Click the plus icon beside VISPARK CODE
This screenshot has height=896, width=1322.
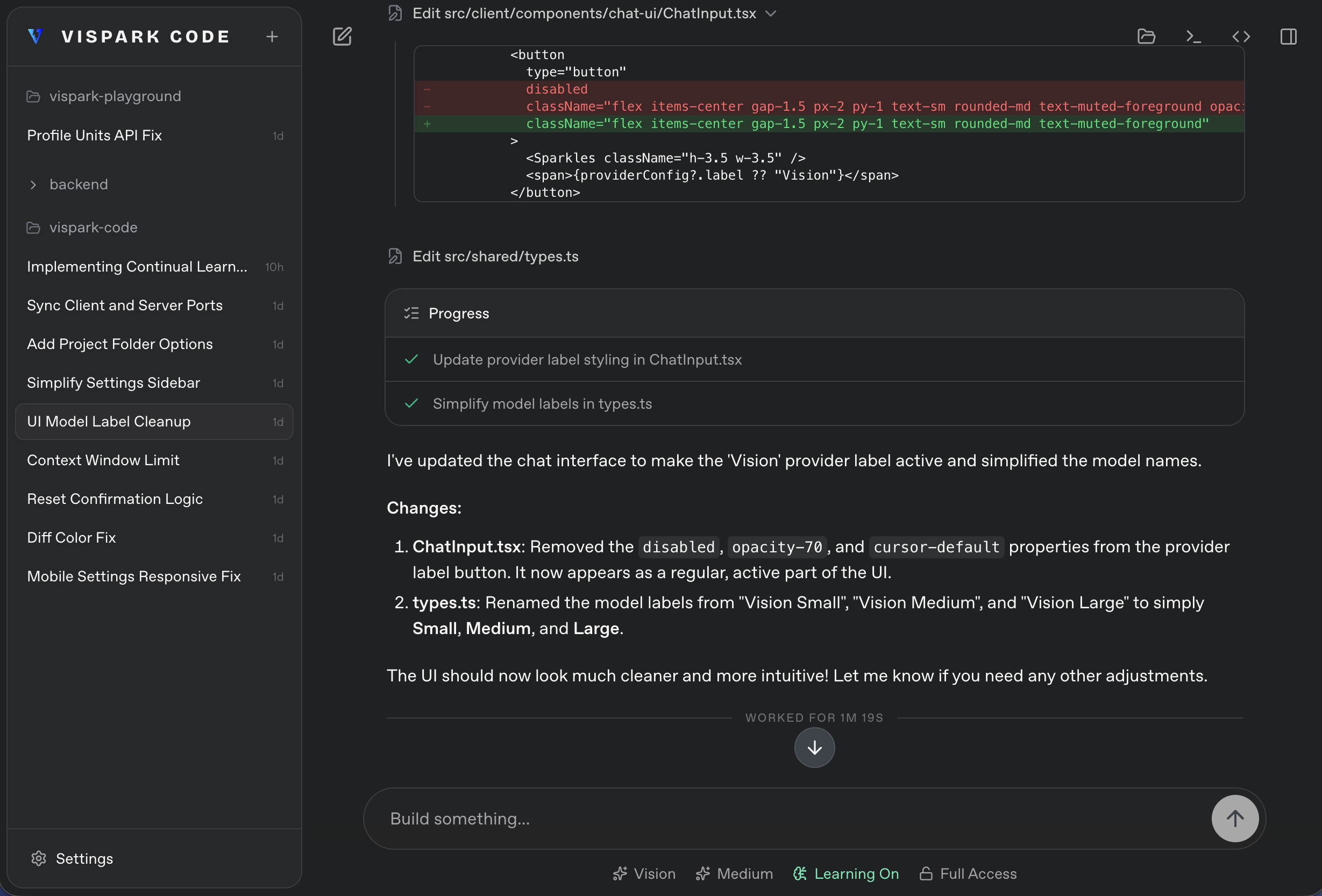(x=272, y=36)
